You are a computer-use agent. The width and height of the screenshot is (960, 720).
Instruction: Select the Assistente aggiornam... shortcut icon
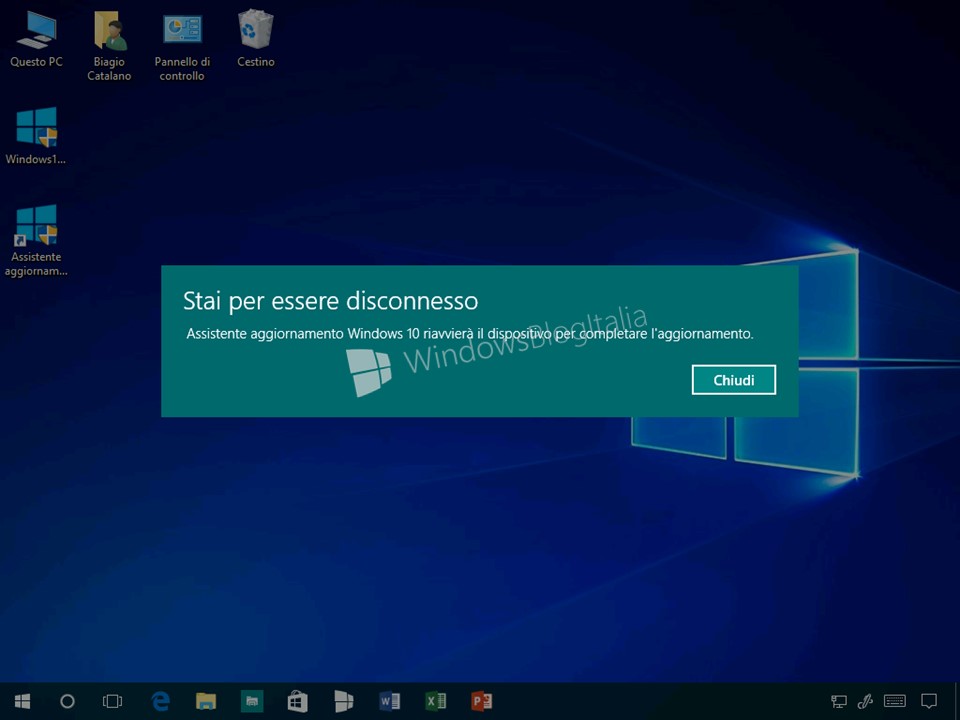pos(36,240)
